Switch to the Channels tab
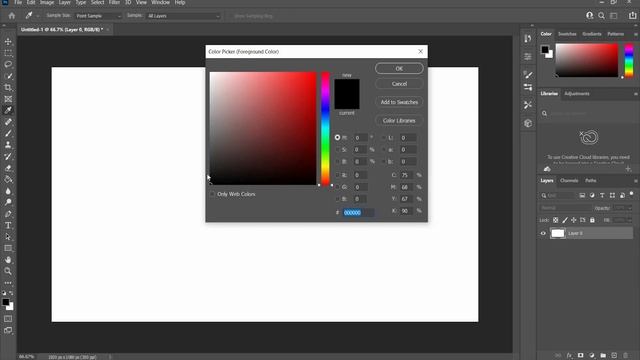This screenshot has width=640, height=360. [569, 180]
